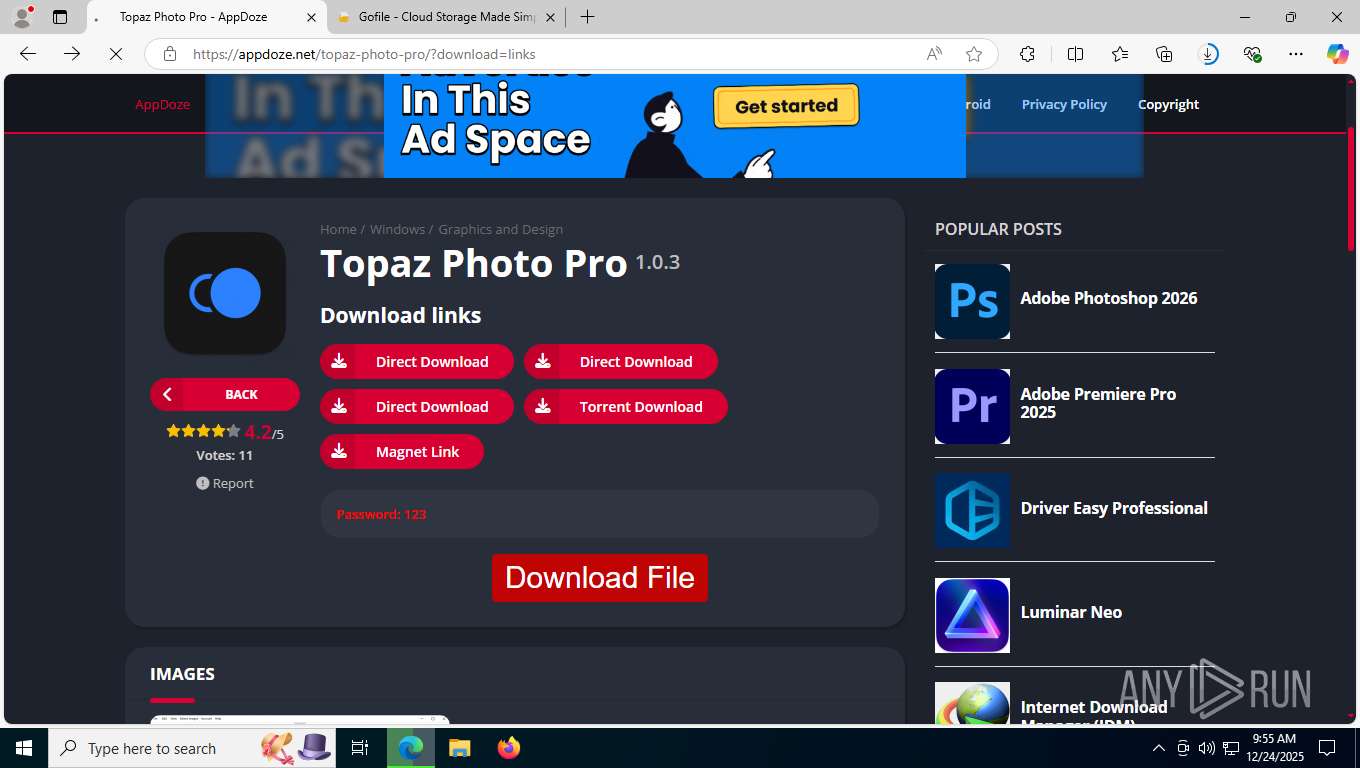Show hidden tray icons chevron
The height and width of the screenshot is (768, 1360).
coord(1158,748)
